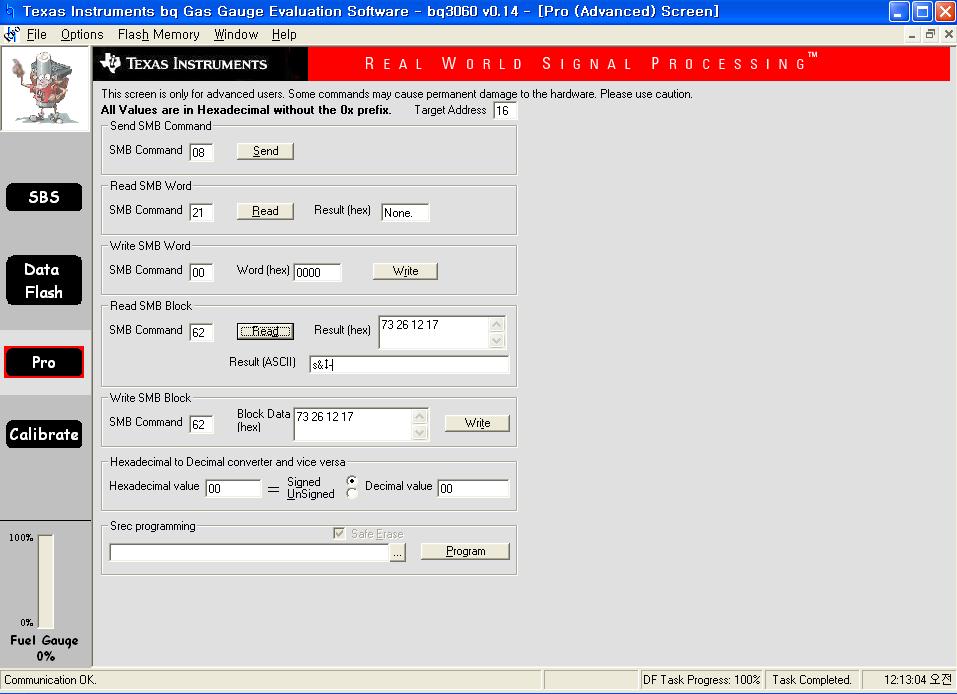Viewport: 957px width, 694px height.
Task: Click the title bar application icon
Action: point(9,10)
